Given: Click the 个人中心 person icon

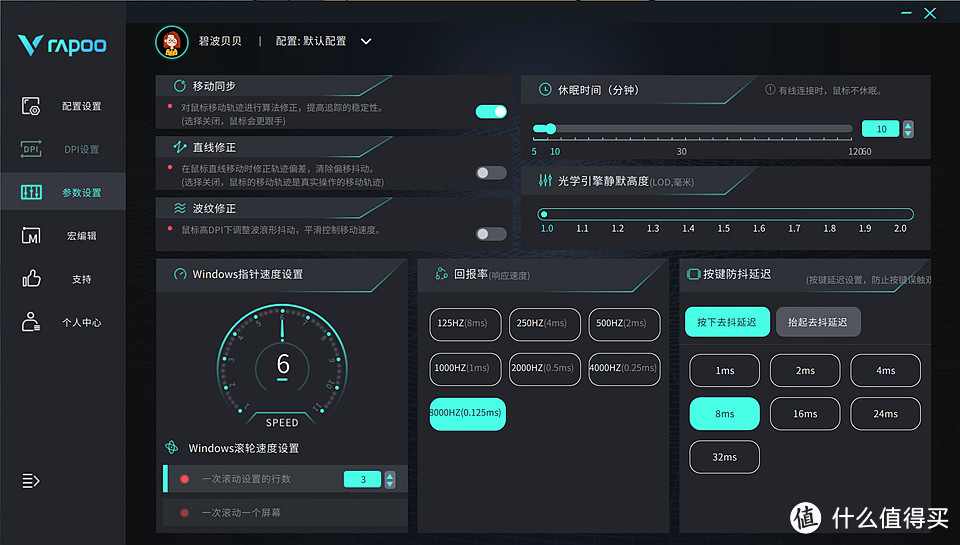Looking at the screenshot, I should pyautogui.click(x=31, y=321).
